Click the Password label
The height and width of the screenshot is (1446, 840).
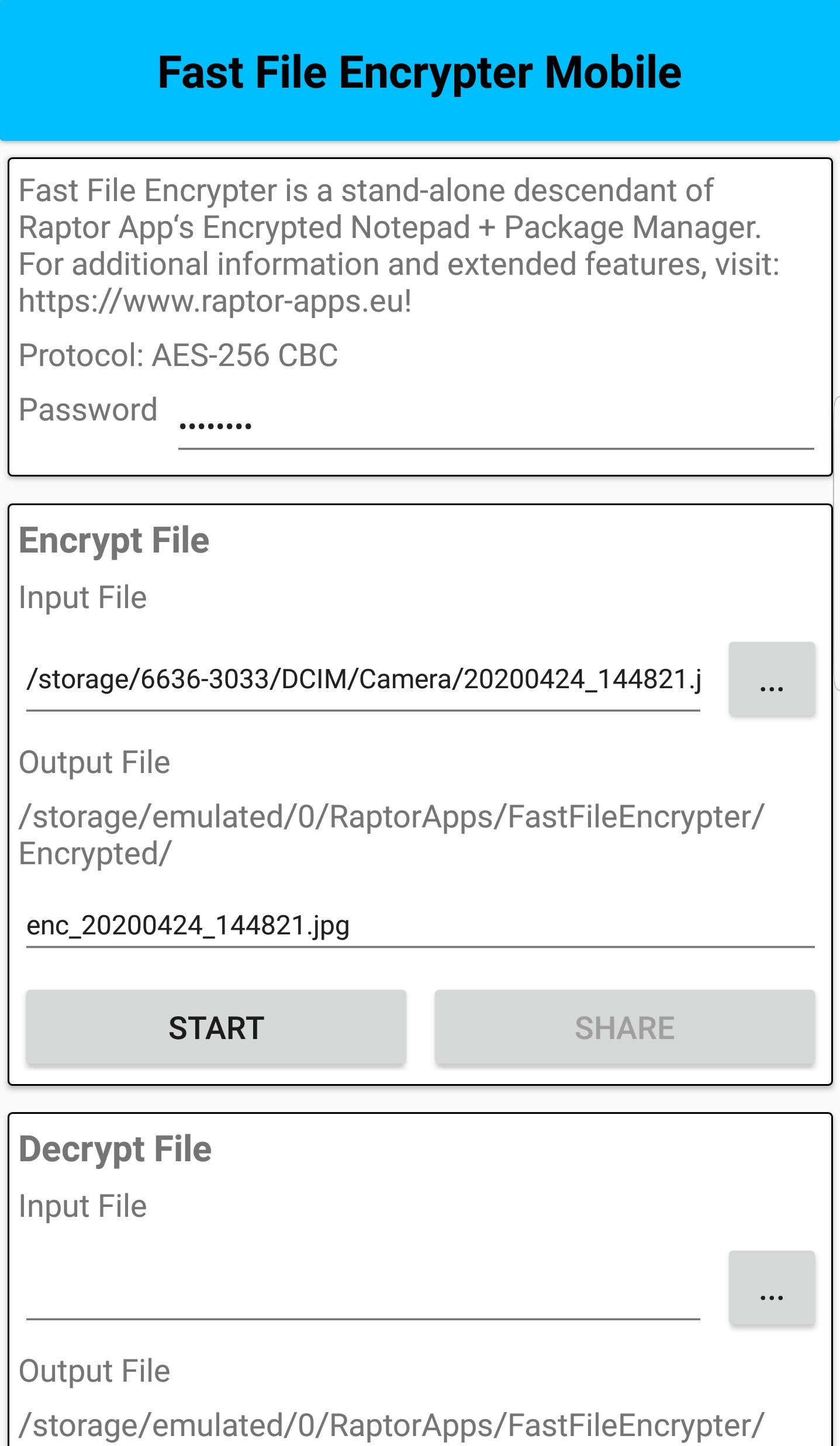(x=88, y=409)
